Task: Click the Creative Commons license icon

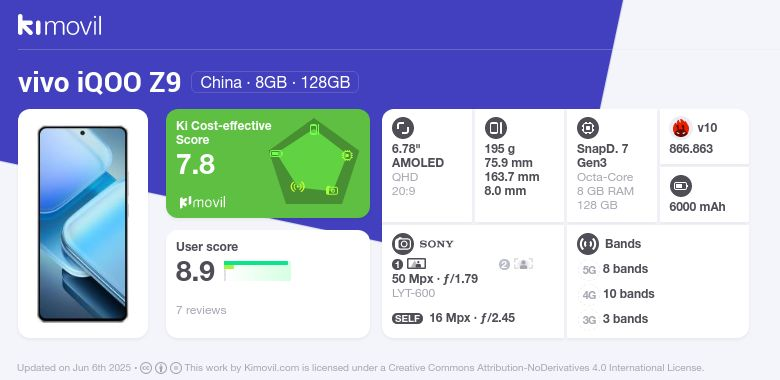Action: pyautogui.click(x=146, y=368)
